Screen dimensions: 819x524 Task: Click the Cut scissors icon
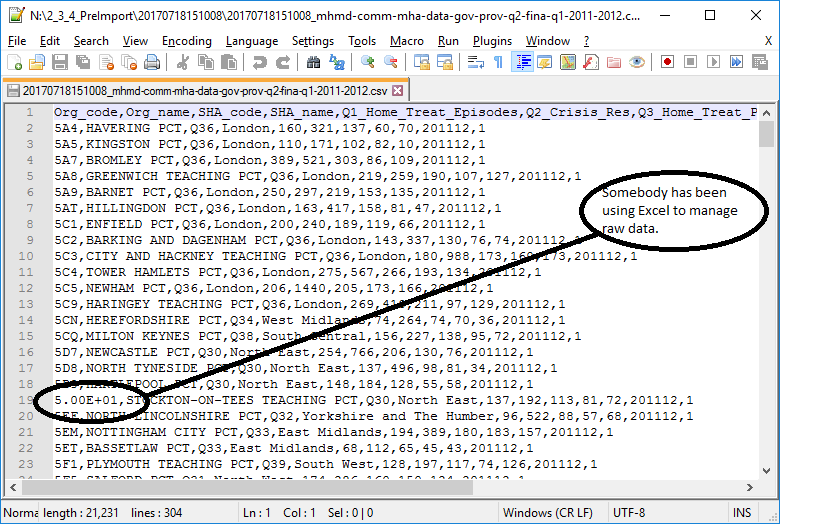[182, 63]
